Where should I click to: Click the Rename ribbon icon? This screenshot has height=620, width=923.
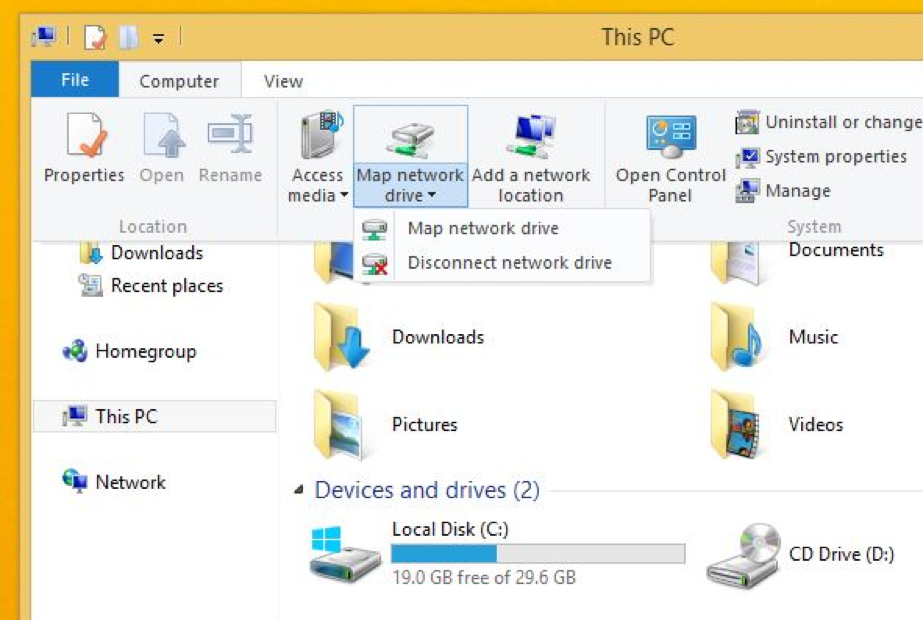point(230,134)
